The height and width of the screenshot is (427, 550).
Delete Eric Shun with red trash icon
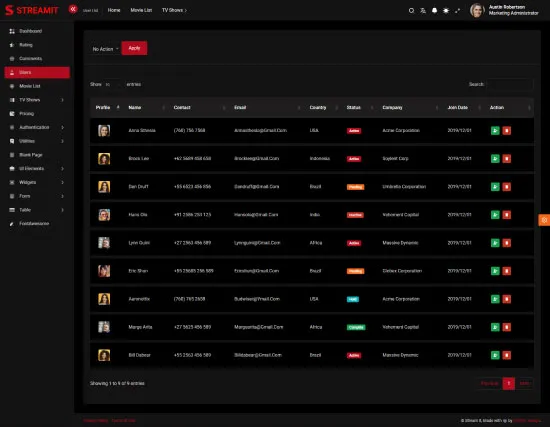[507, 271]
